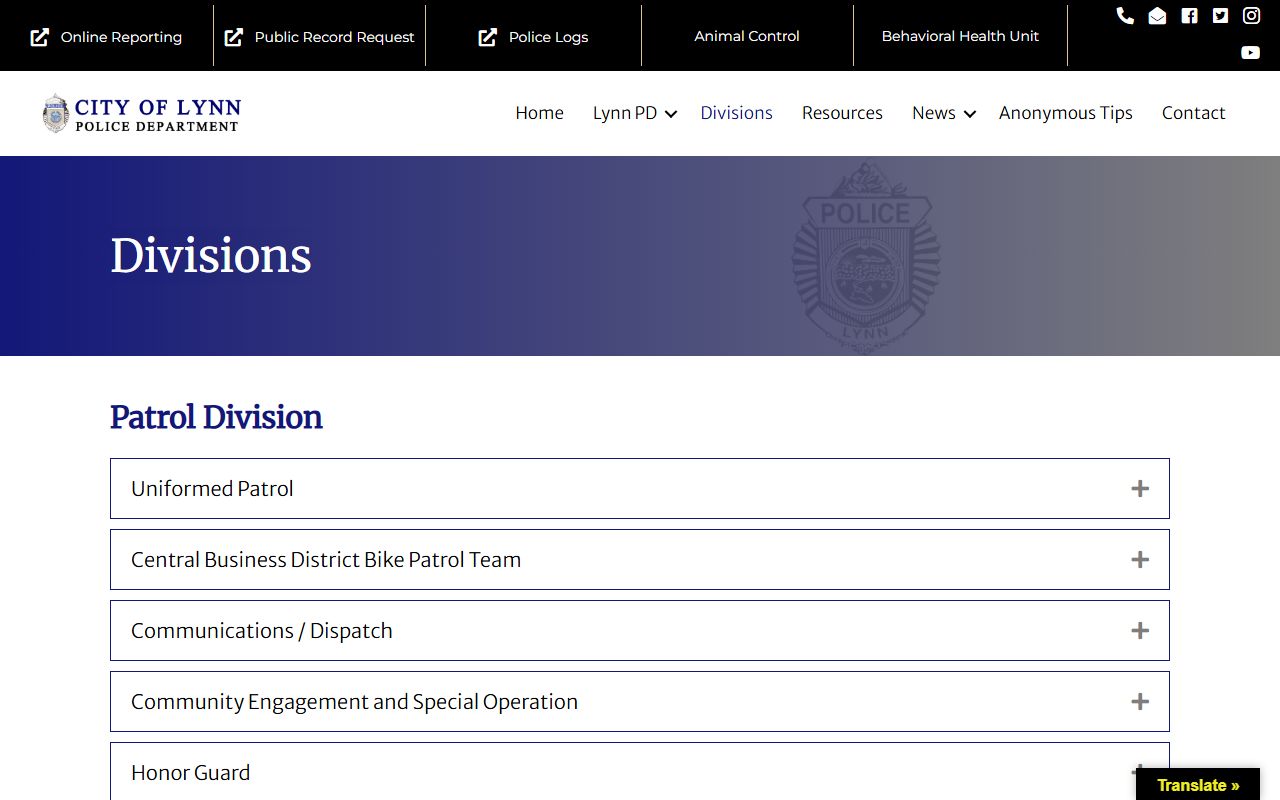
Task: Click the phone icon in top bar
Action: point(1125,15)
